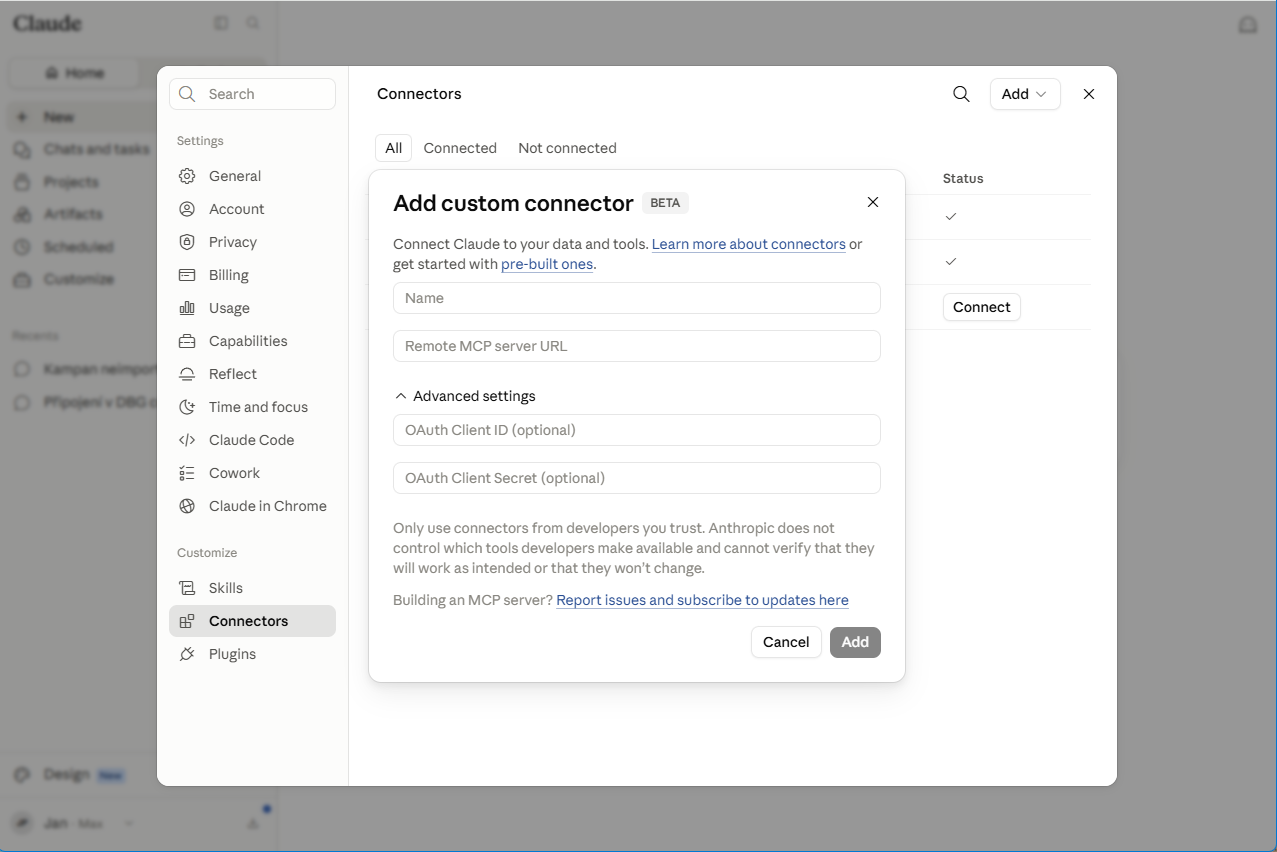The width and height of the screenshot is (1277, 852).
Task: Open Account settings person icon
Action: [x=187, y=209]
